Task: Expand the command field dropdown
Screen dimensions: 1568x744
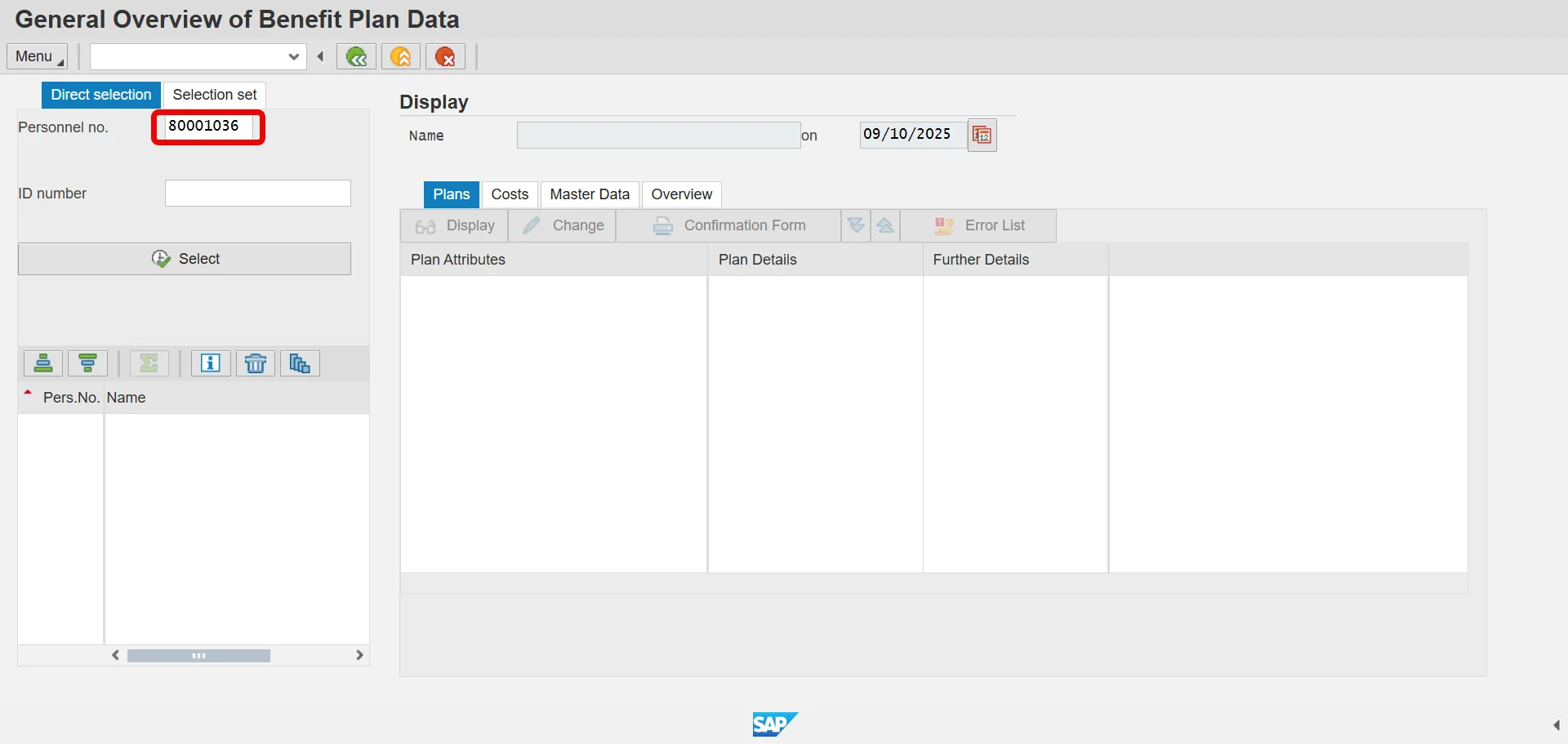Action: click(x=294, y=56)
